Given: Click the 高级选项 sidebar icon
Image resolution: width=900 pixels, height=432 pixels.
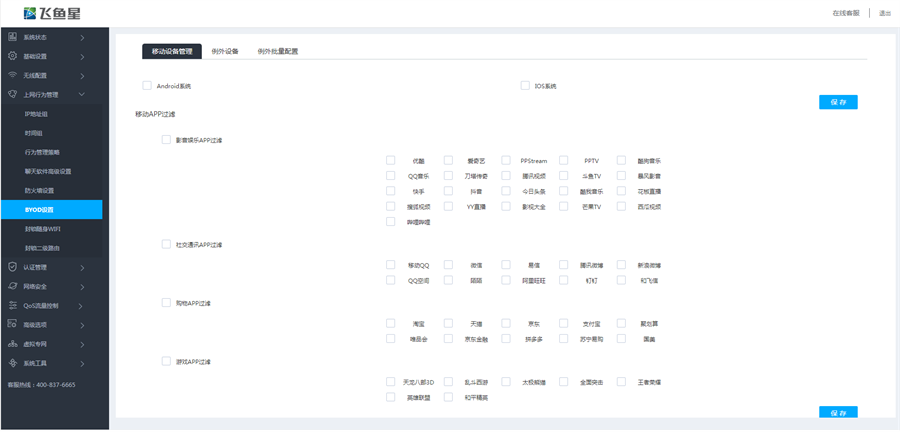Looking at the screenshot, I should pyautogui.click(x=12, y=325).
